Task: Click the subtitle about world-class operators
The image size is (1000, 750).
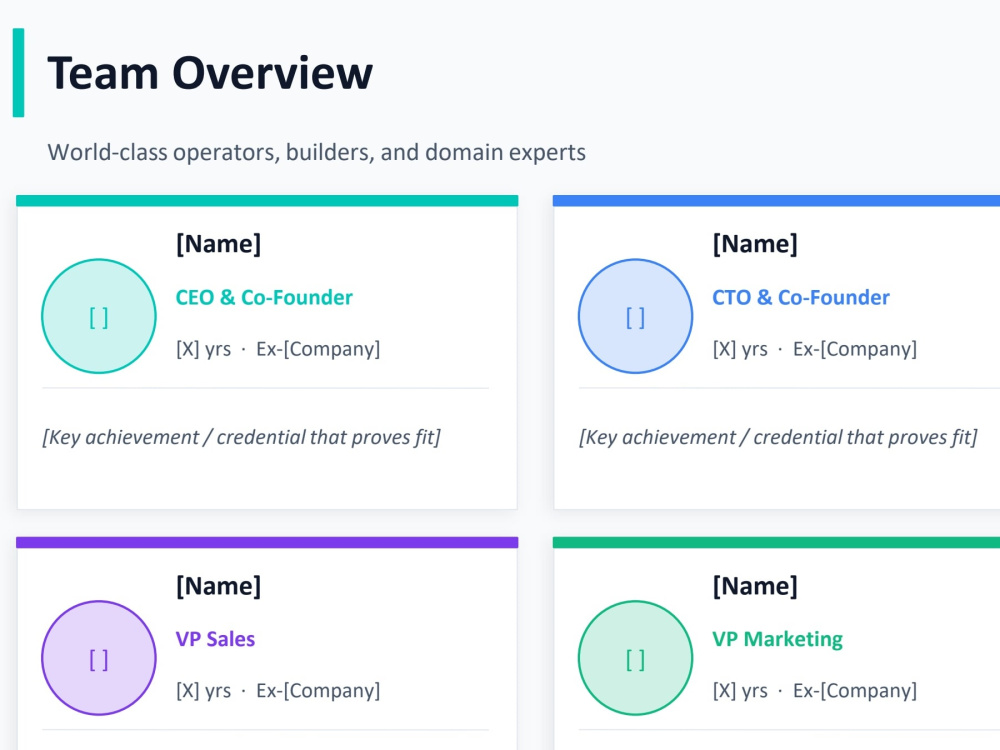Action: click(316, 152)
